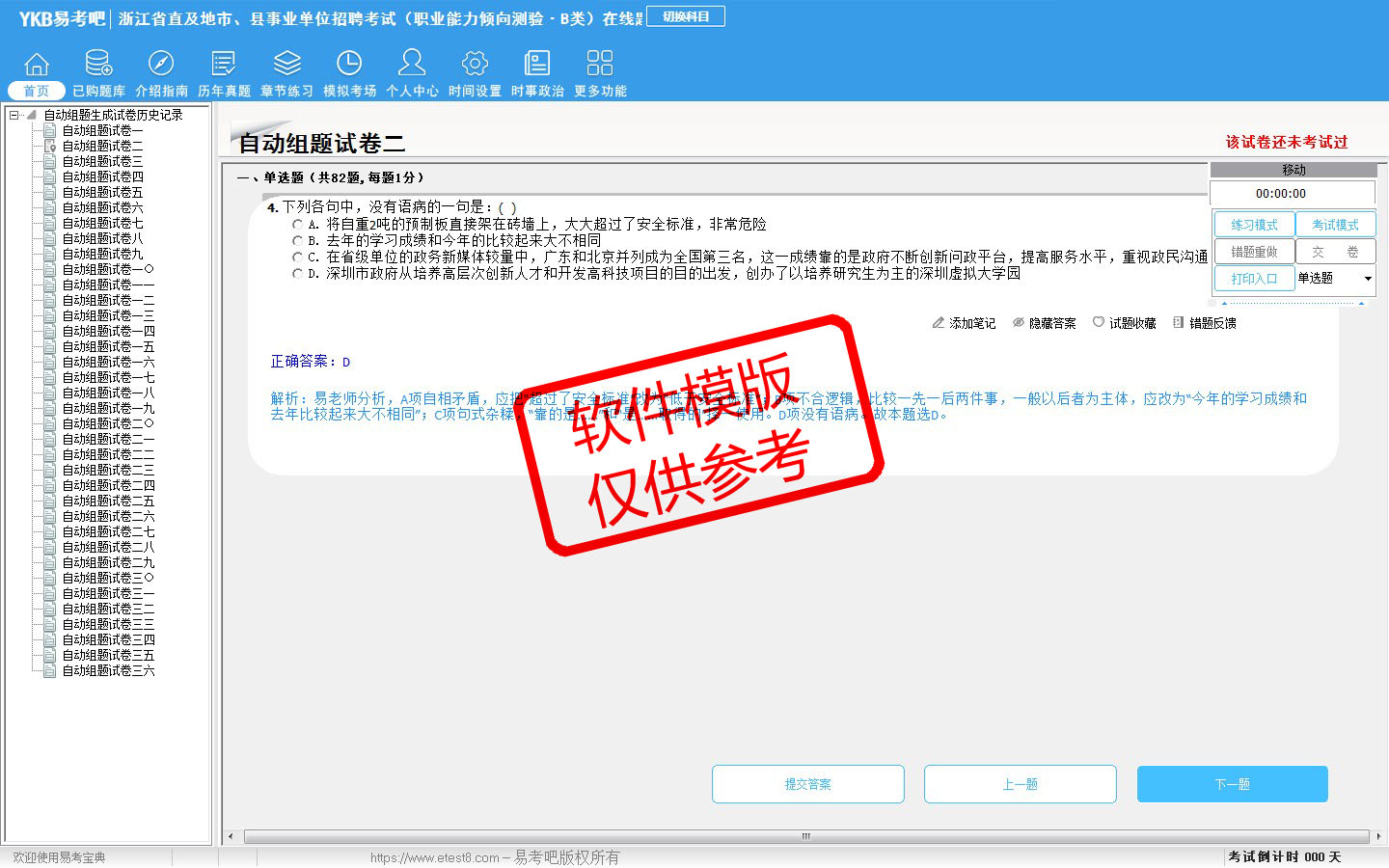Open 已购题库 purchased question bank

click(98, 65)
